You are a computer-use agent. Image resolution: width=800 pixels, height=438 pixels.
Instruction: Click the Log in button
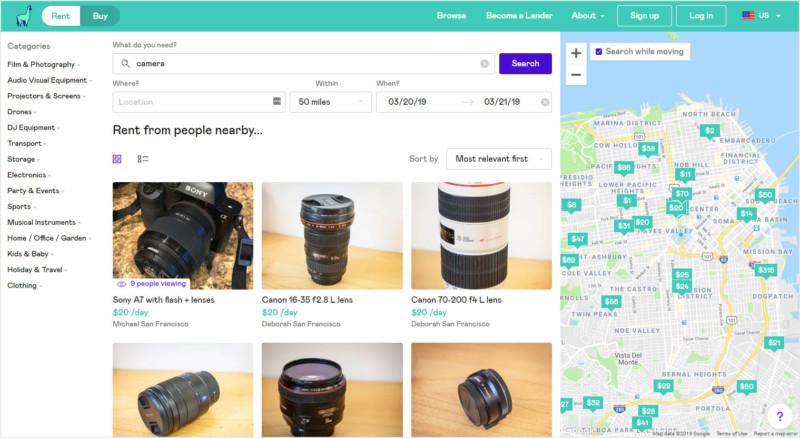pyautogui.click(x=701, y=16)
